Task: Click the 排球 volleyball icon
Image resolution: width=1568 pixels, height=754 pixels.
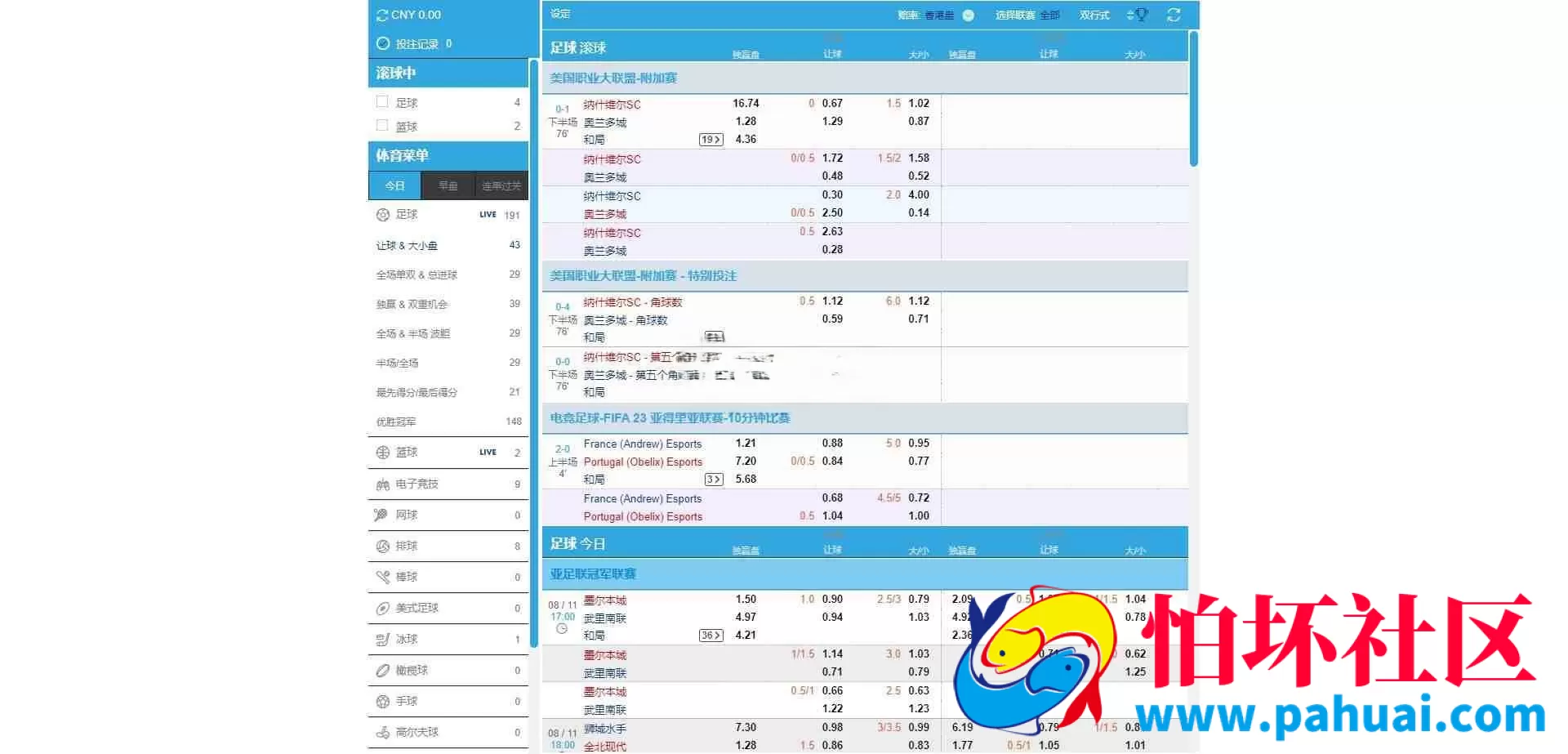Action: click(x=382, y=546)
